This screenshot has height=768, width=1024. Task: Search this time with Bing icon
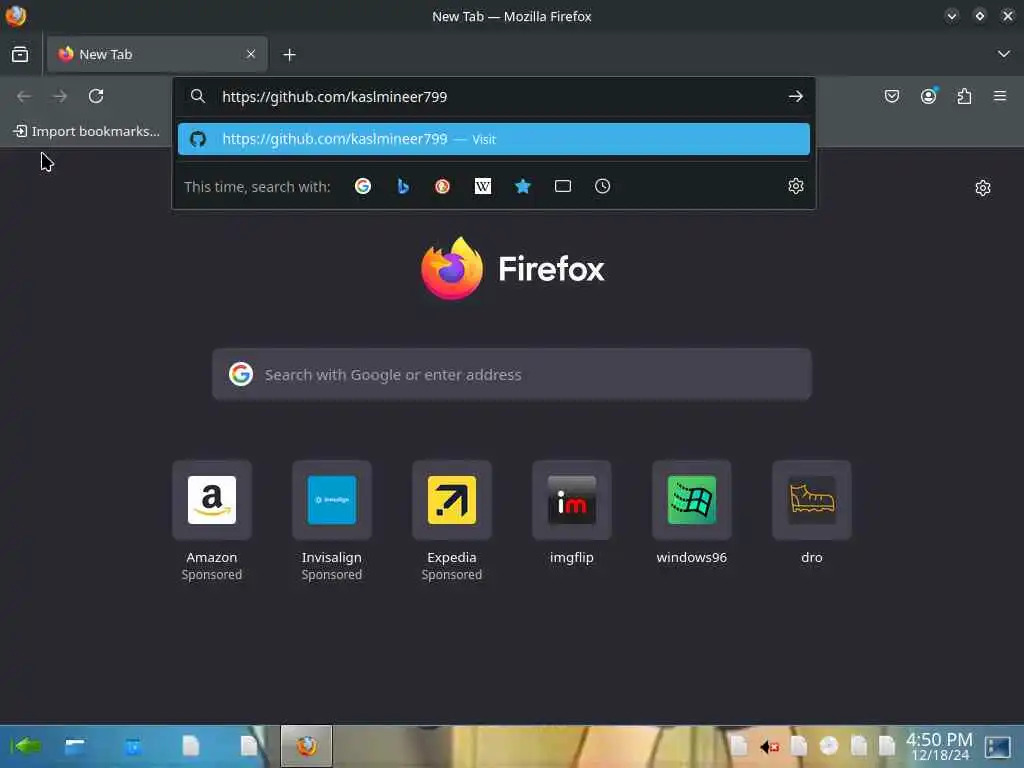coord(403,187)
